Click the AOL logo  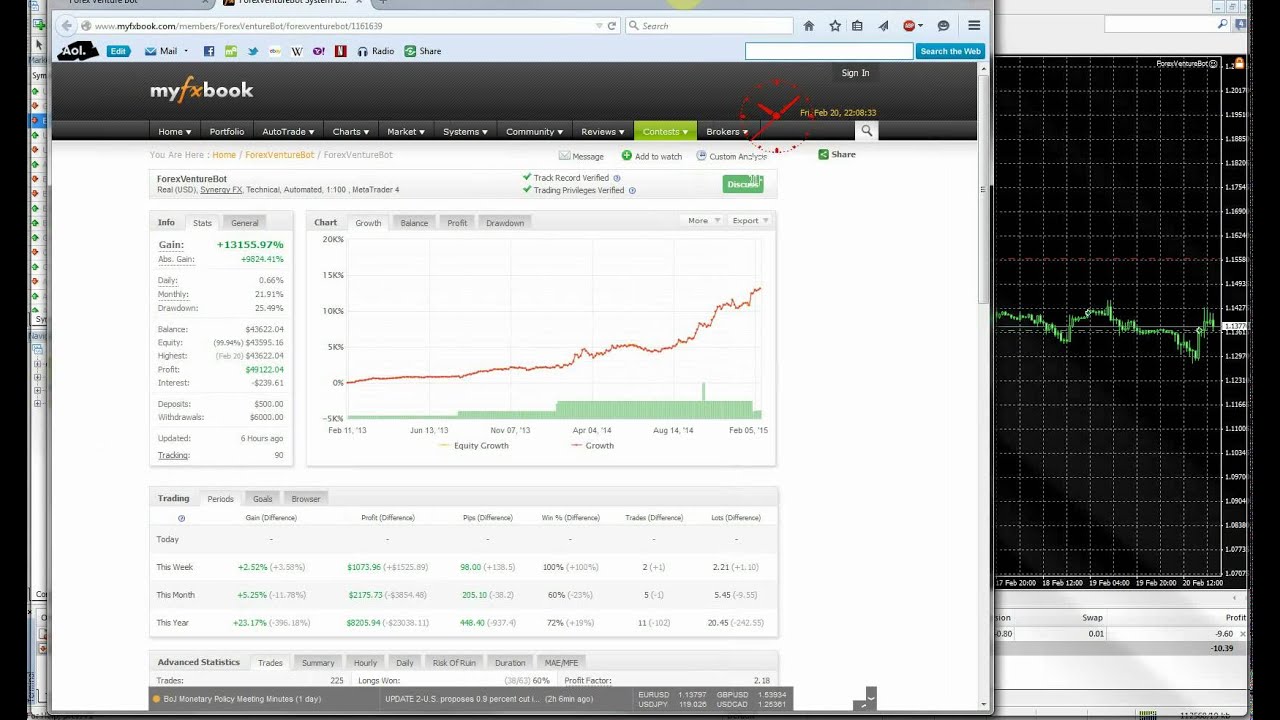pyautogui.click(x=78, y=51)
